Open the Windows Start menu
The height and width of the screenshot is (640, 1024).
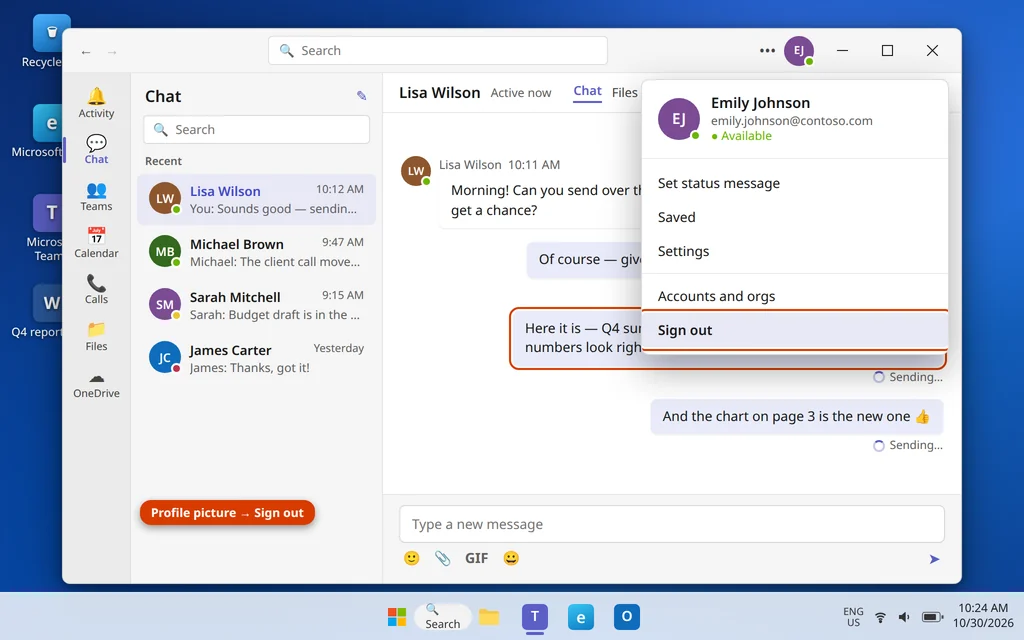click(x=397, y=617)
